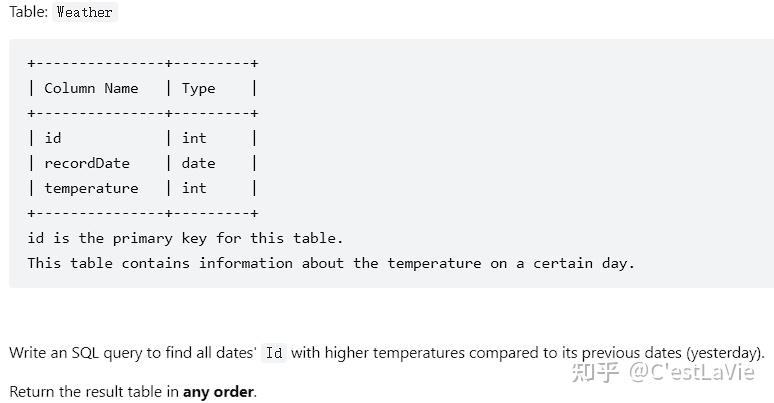Click the 'int' type next to temperature

click(x=194, y=188)
